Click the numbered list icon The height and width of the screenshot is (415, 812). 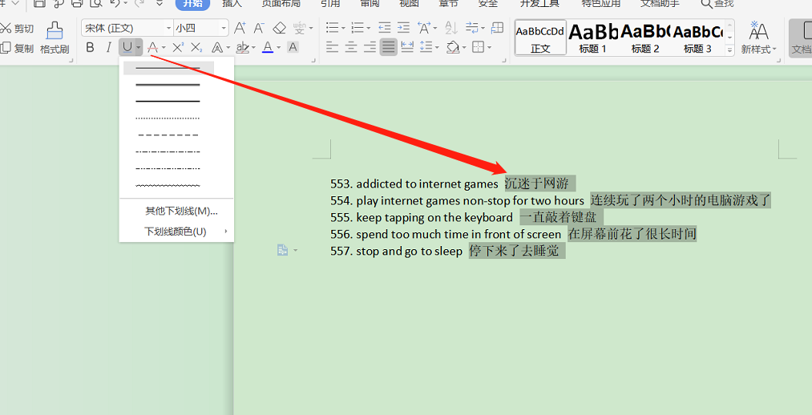tap(357, 27)
